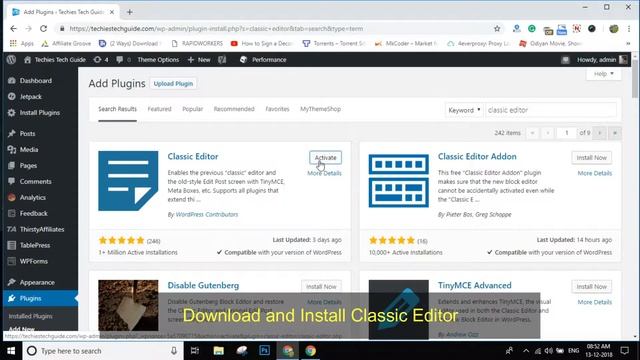The width and height of the screenshot is (640, 360).
Task: Click the Performance item in admin bar
Action: click(264, 60)
